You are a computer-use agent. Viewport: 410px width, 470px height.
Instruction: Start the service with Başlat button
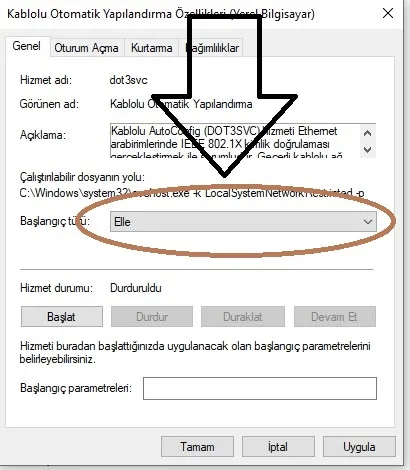pos(62,317)
